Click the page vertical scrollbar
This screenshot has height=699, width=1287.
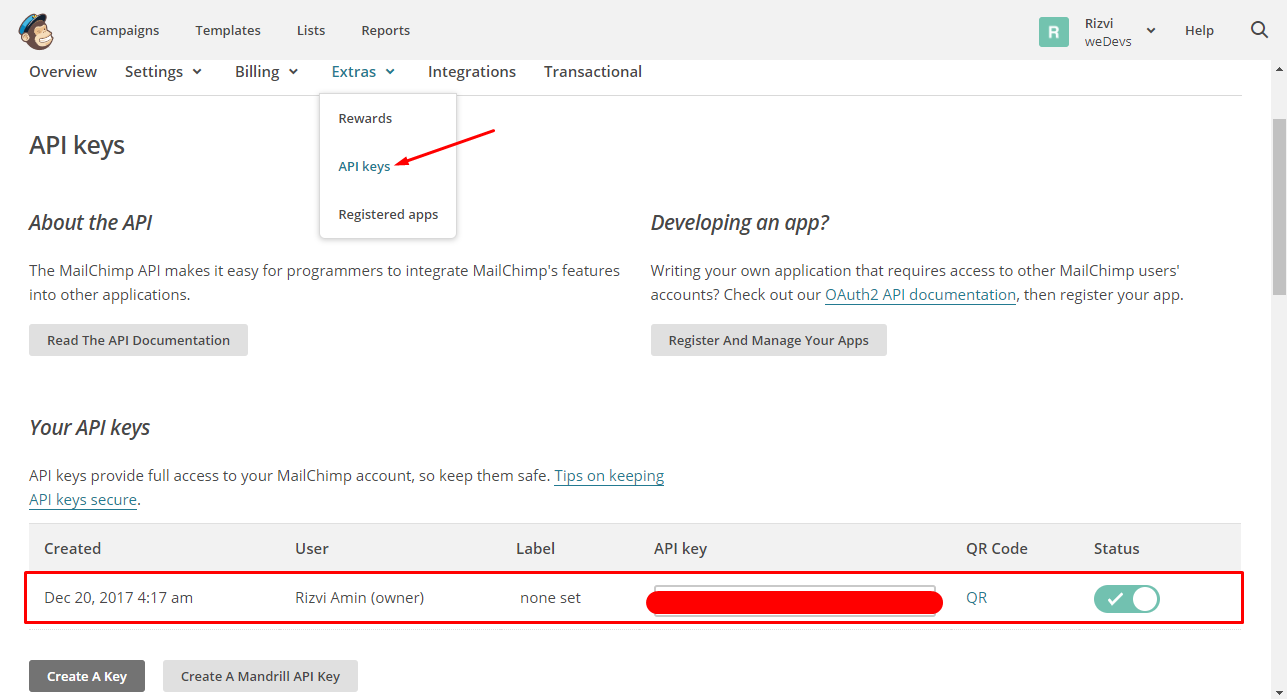1279,207
